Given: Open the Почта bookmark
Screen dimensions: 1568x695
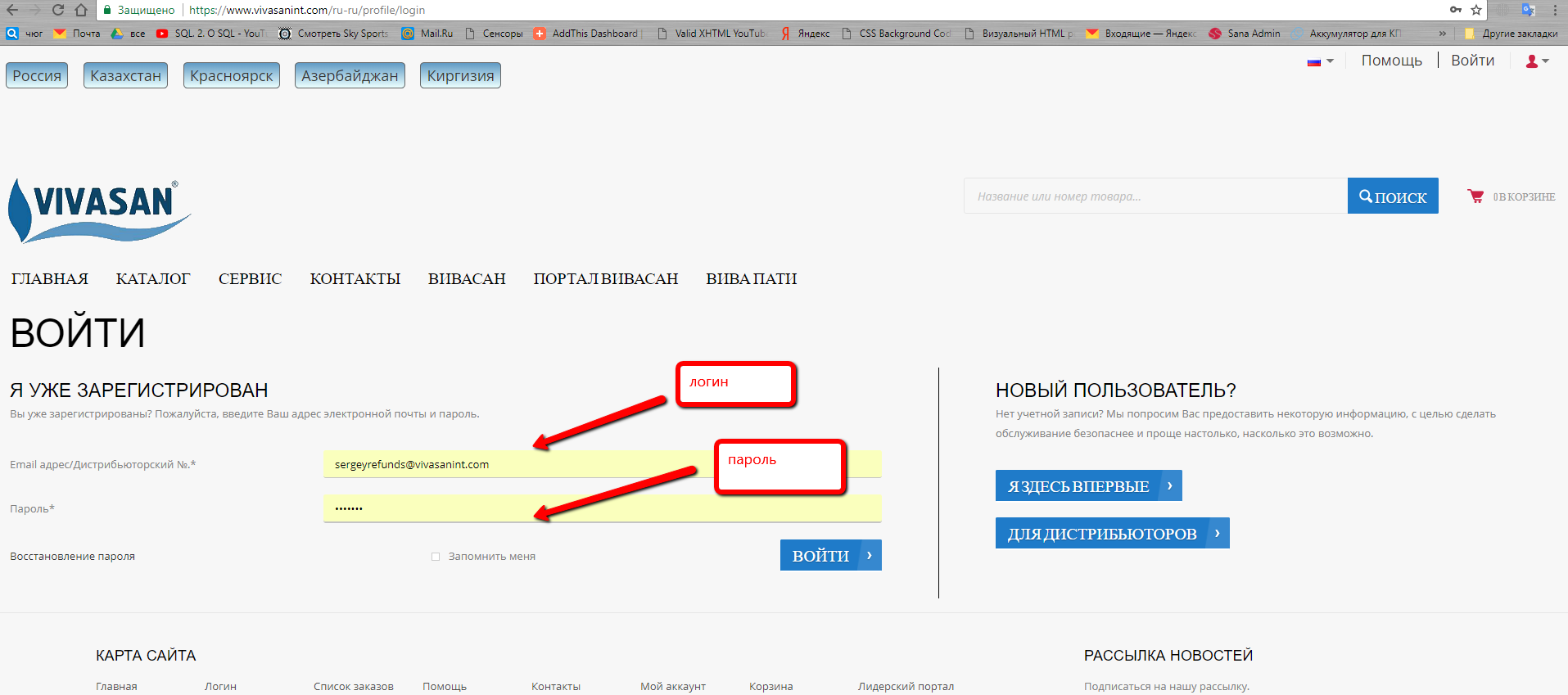Looking at the screenshot, I should point(77,34).
